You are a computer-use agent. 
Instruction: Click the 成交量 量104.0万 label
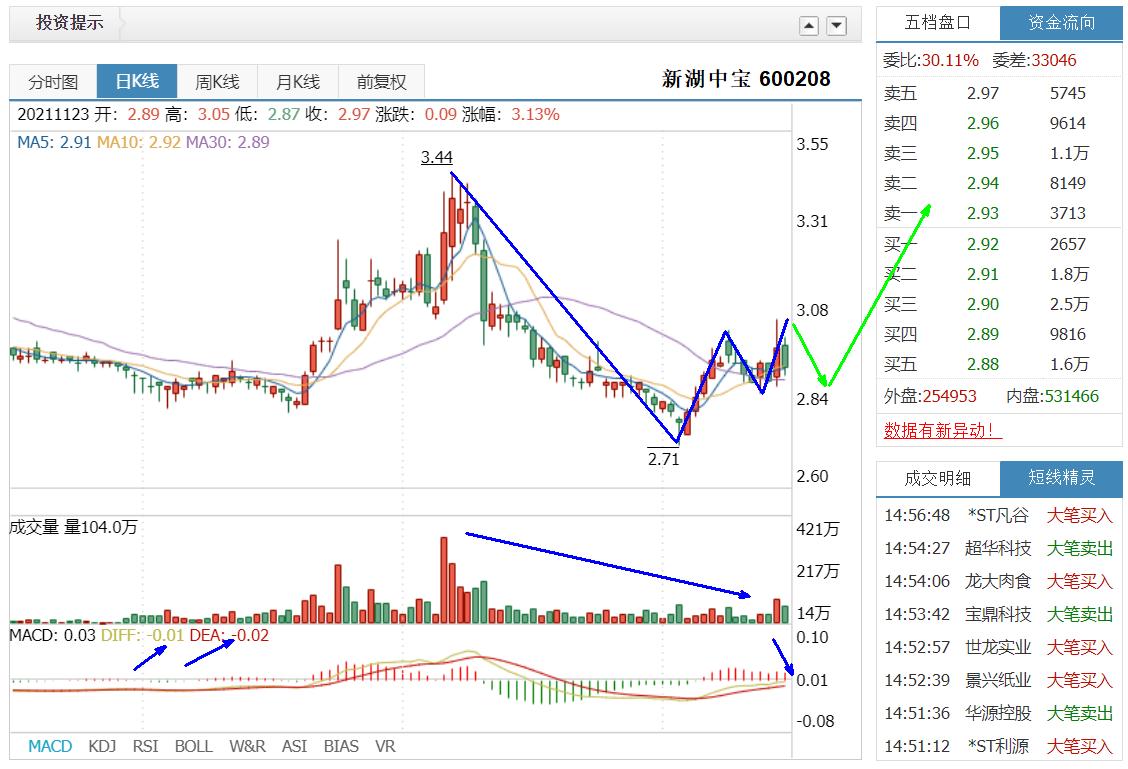pyautogui.click(x=73, y=527)
